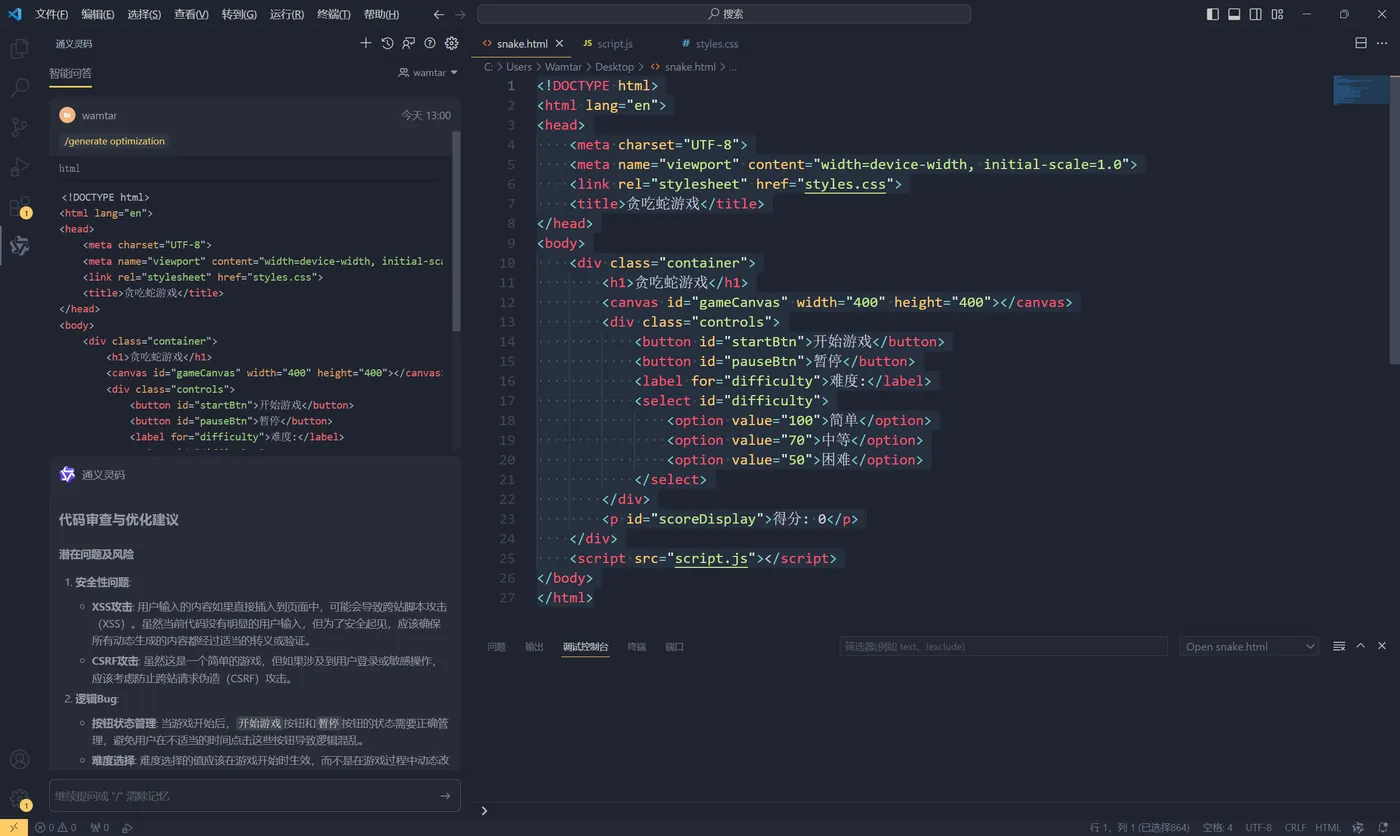This screenshot has width=1400, height=836.
Task: Open the 运行(R) menu
Action: (287, 14)
